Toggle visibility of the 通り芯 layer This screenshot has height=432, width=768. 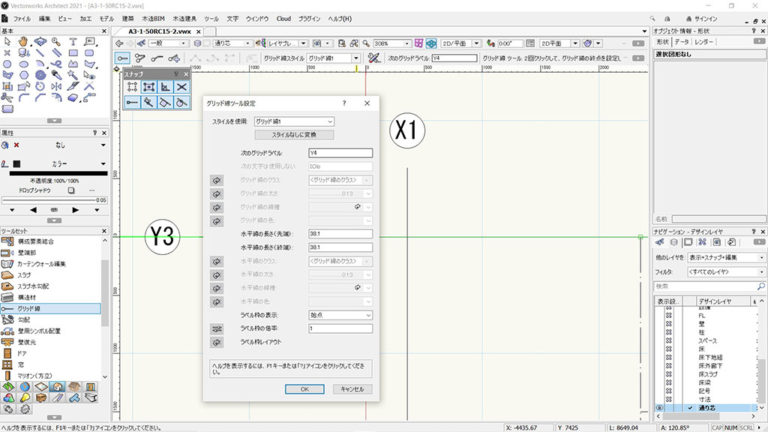click(659, 408)
